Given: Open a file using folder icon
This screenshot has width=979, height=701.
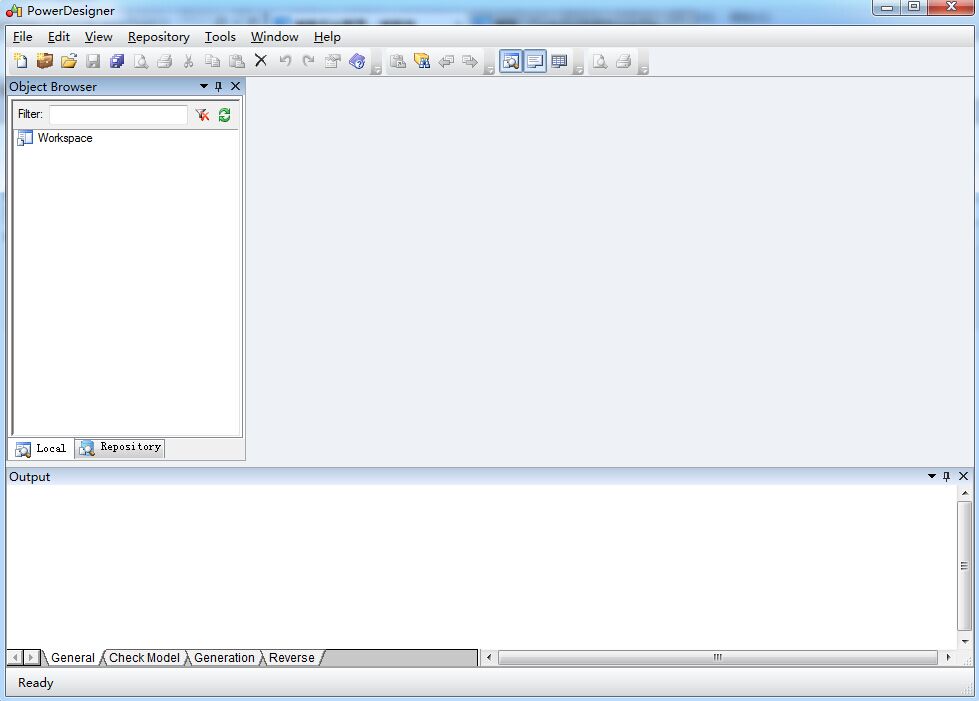Looking at the screenshot, I should pos(69,61).
